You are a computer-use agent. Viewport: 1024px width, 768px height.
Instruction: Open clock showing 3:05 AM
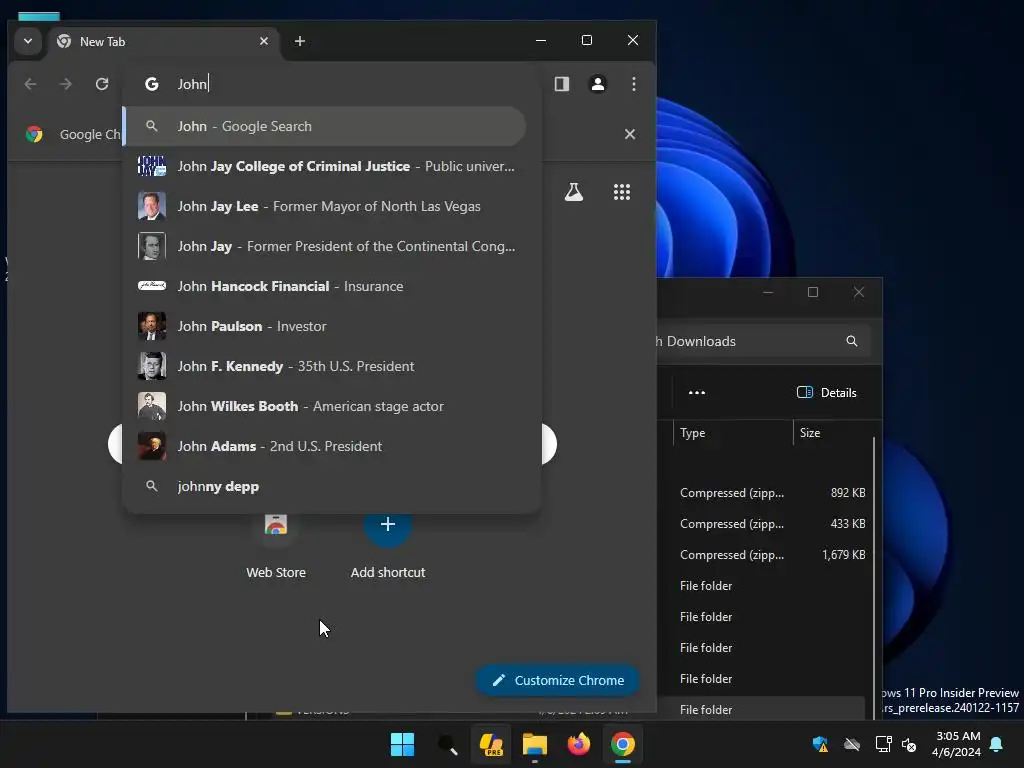pyautogui.click(x=957, y=744)
